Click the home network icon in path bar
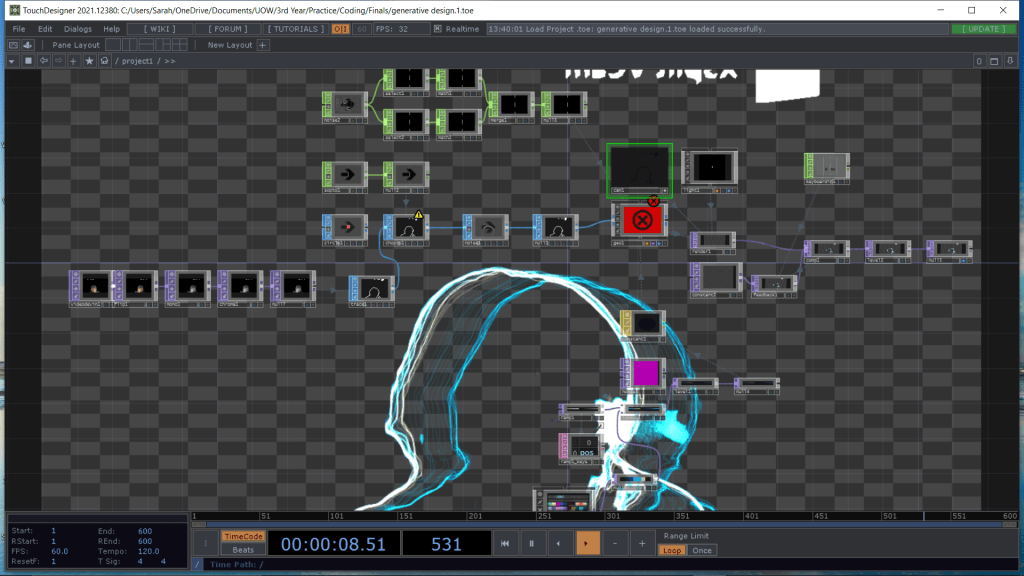 point(104,61)
